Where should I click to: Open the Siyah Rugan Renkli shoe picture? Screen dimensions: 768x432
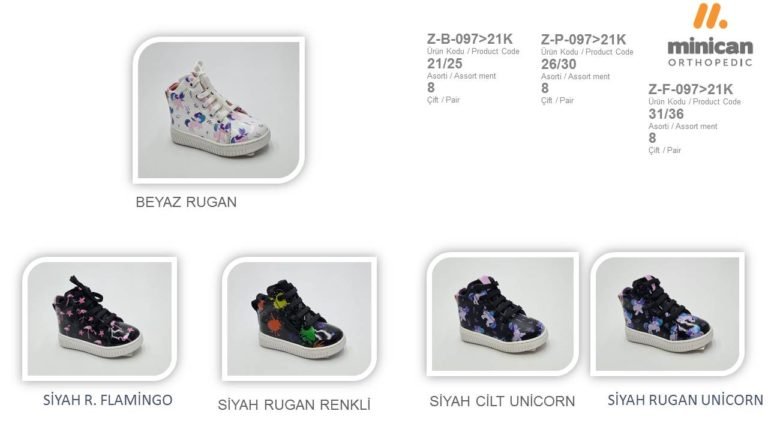[x=299, y=318]
